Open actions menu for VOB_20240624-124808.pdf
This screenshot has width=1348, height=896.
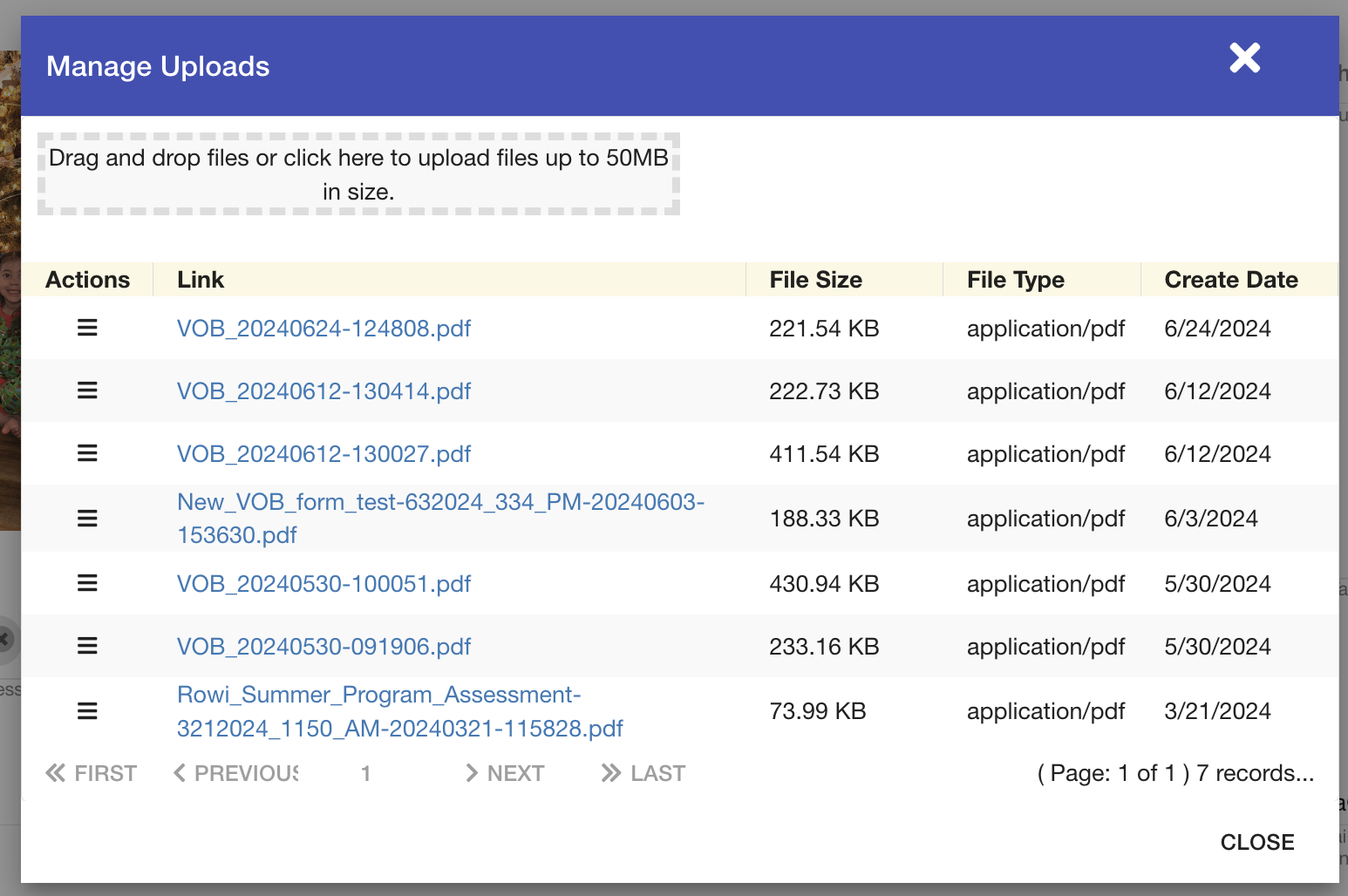click(87, 328)
